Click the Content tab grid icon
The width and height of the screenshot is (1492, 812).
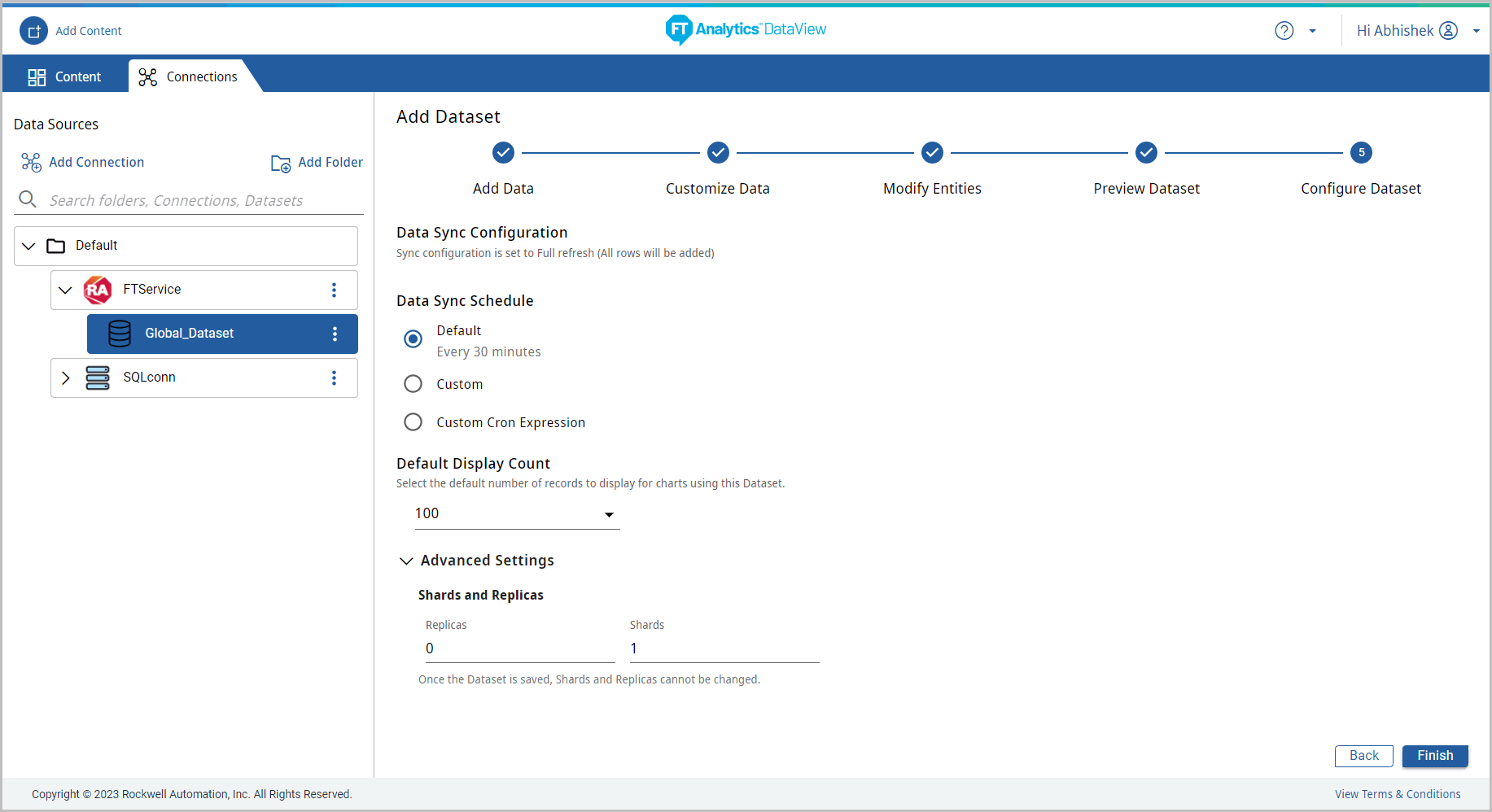click(x=37, y=77)
